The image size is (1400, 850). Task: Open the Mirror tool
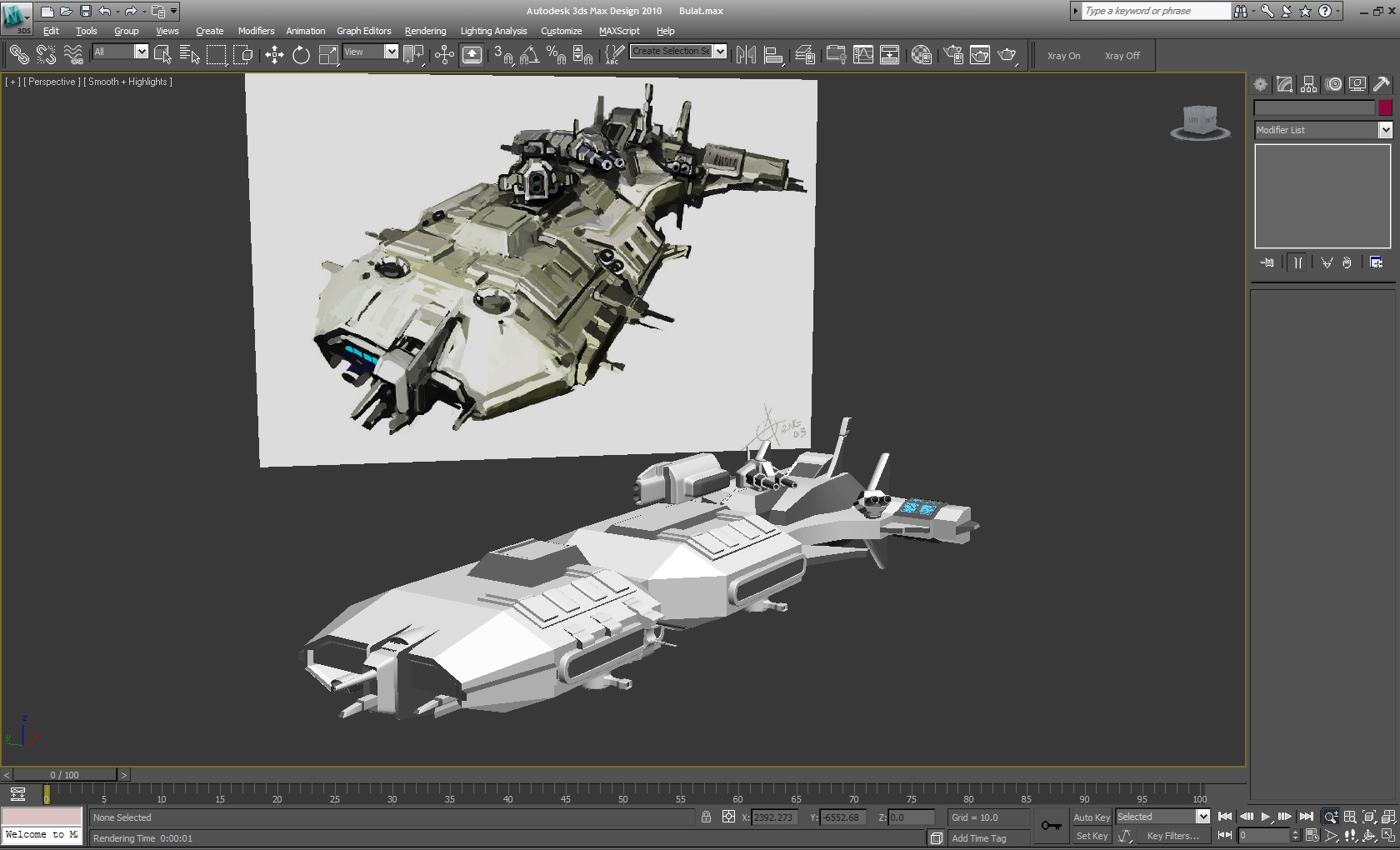(746, 55)
